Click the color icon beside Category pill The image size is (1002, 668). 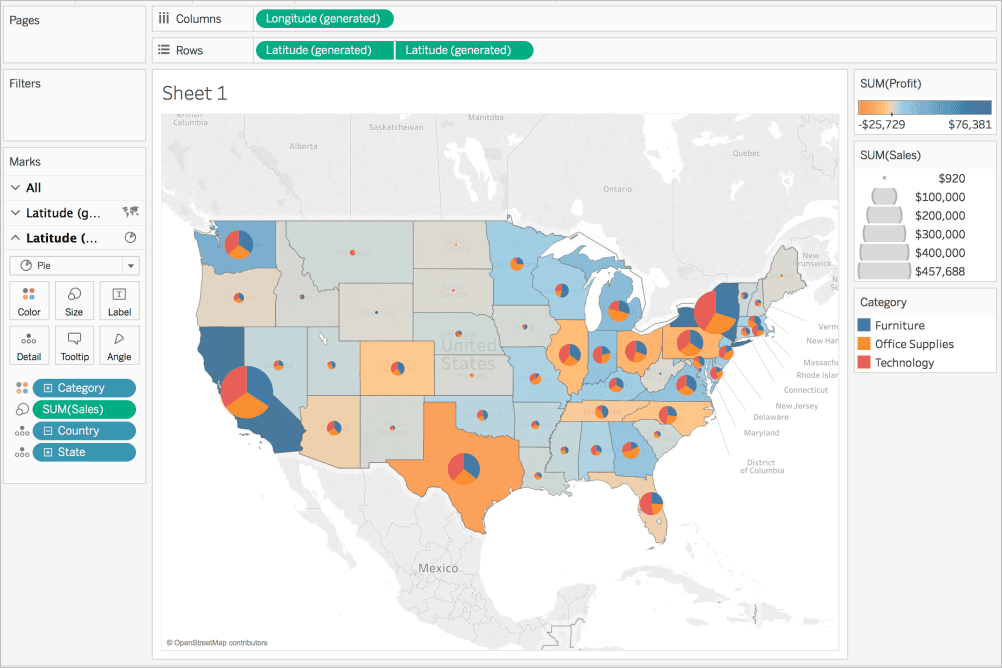tap(21, 388)
